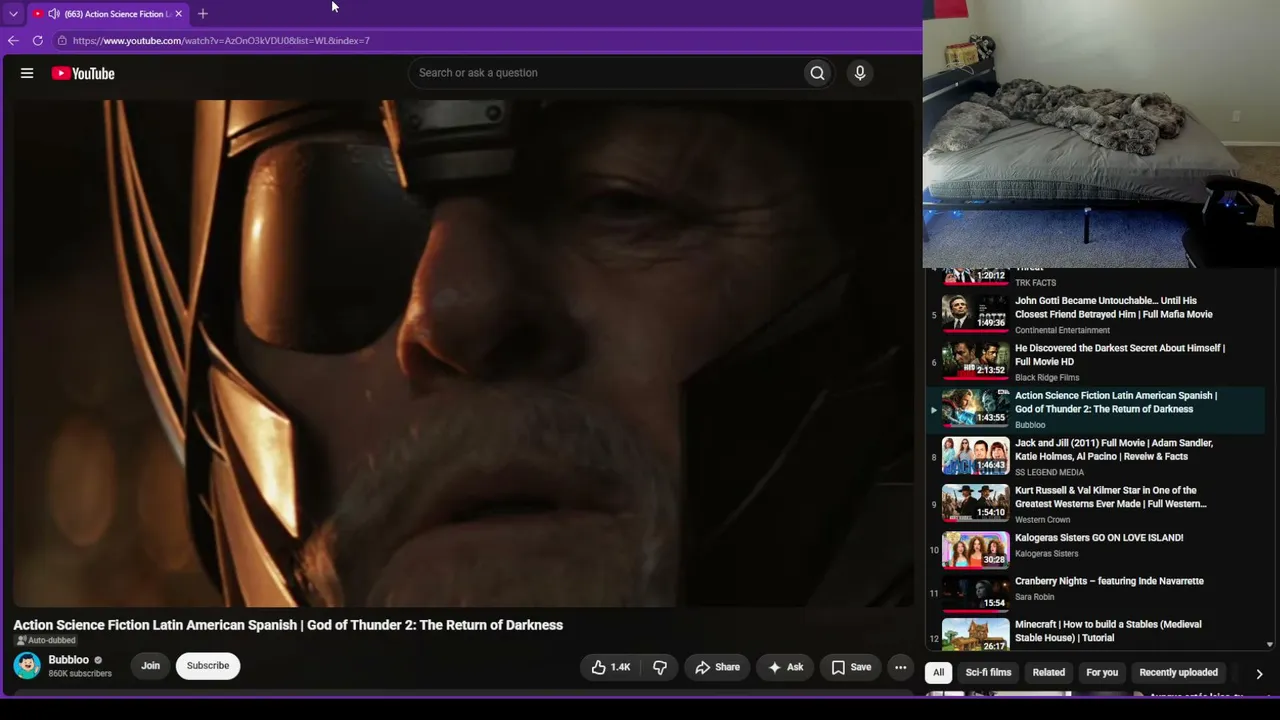Open the God of Thunder 2 playlist thumbnail
Screen dimensions: 1280x720
pyautogui.click(x=975, y=408)
